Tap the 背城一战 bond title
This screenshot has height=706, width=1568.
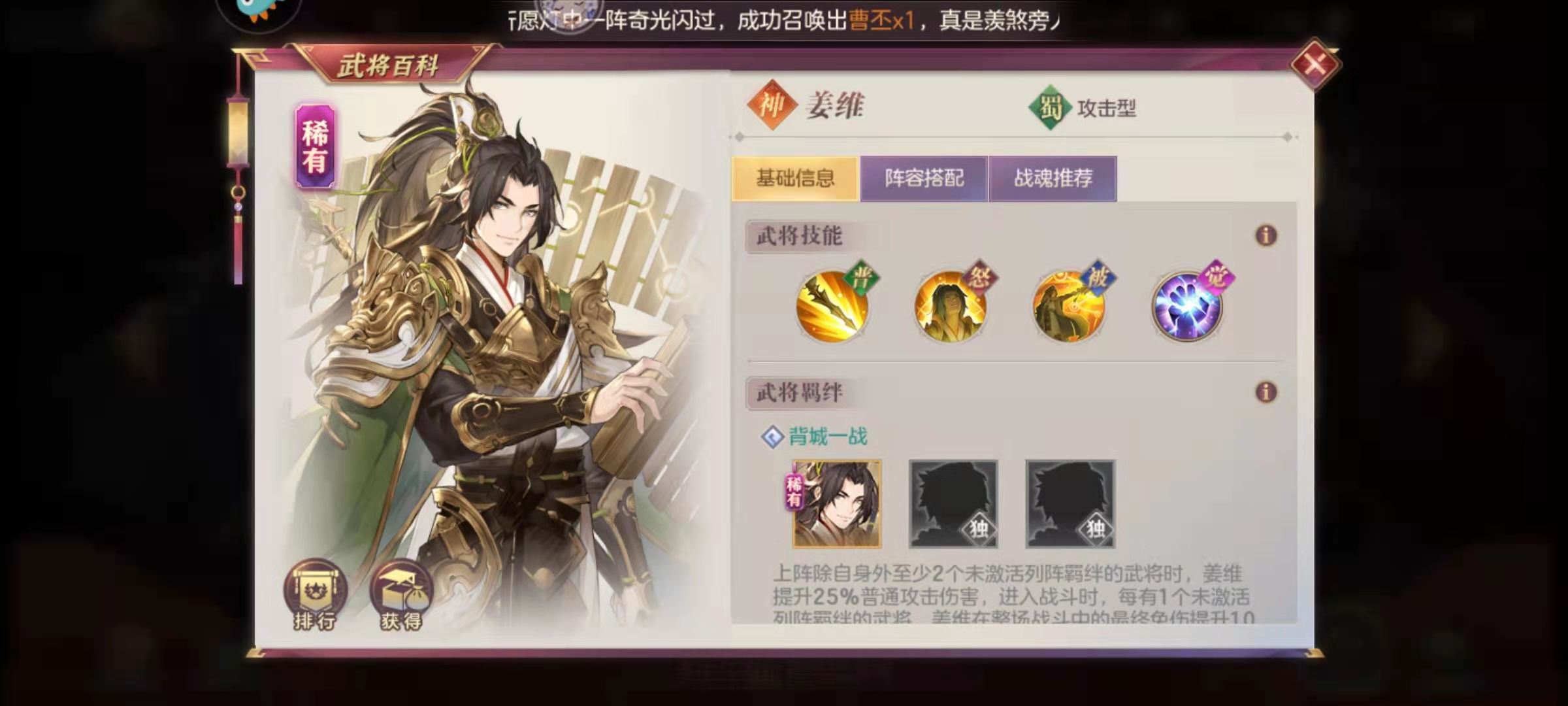[828, 436]
